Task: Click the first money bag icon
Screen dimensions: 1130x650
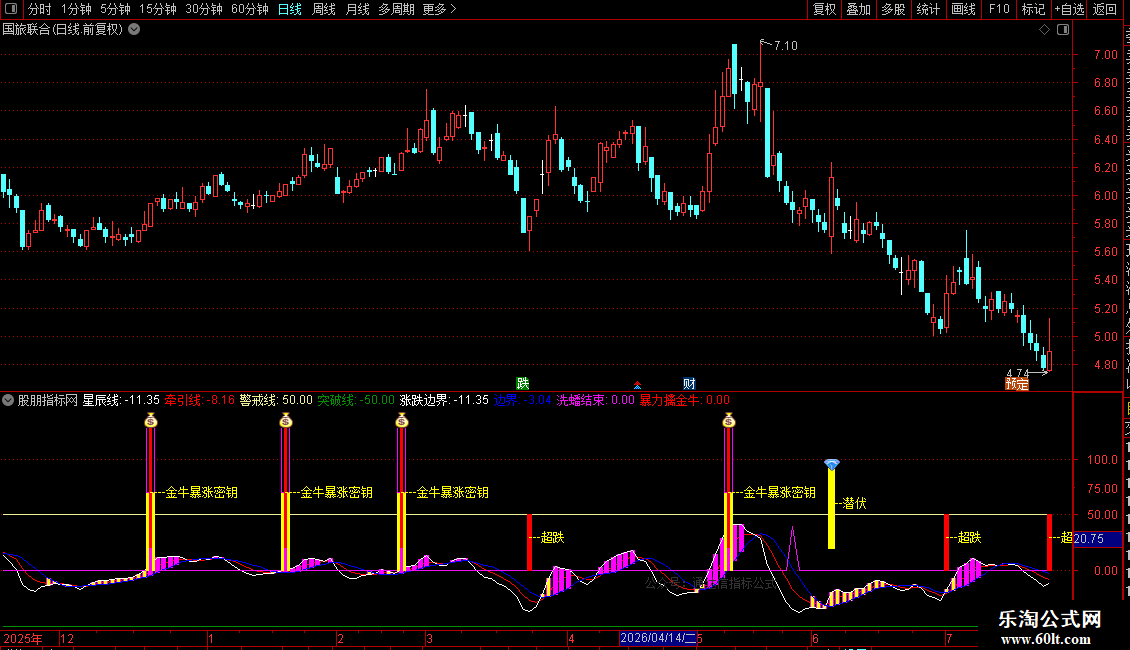Action: 151,420
